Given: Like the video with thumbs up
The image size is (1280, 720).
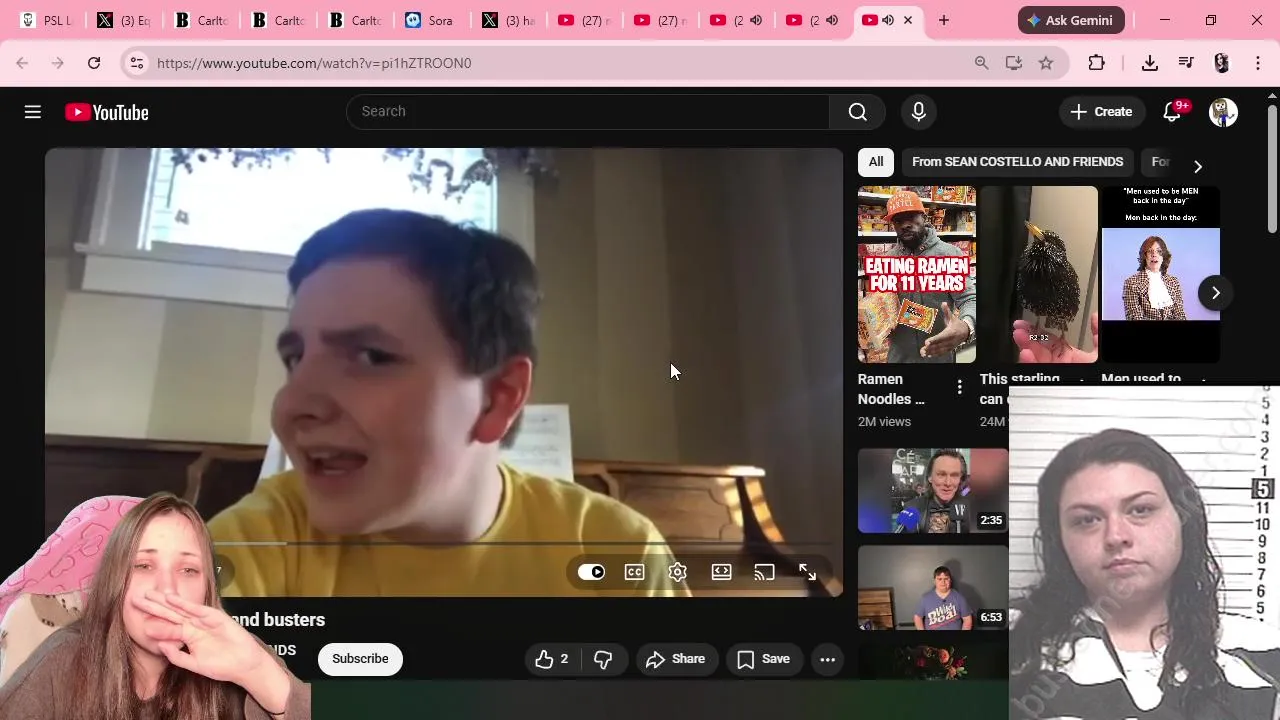Looking at the screenshot, I should [551, 659].
